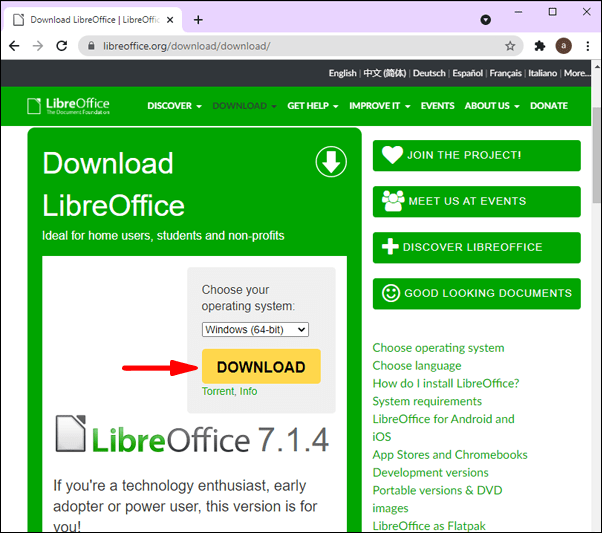Open the Torrent link

[218, 391]
